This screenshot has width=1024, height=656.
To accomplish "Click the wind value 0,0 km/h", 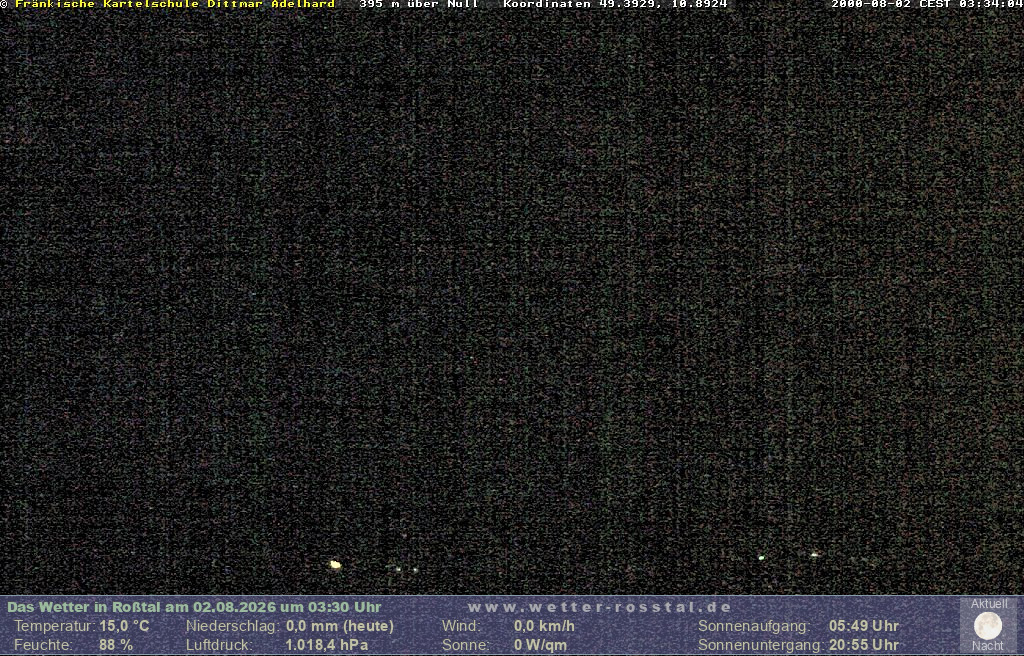I will click(x=544, y=626).
